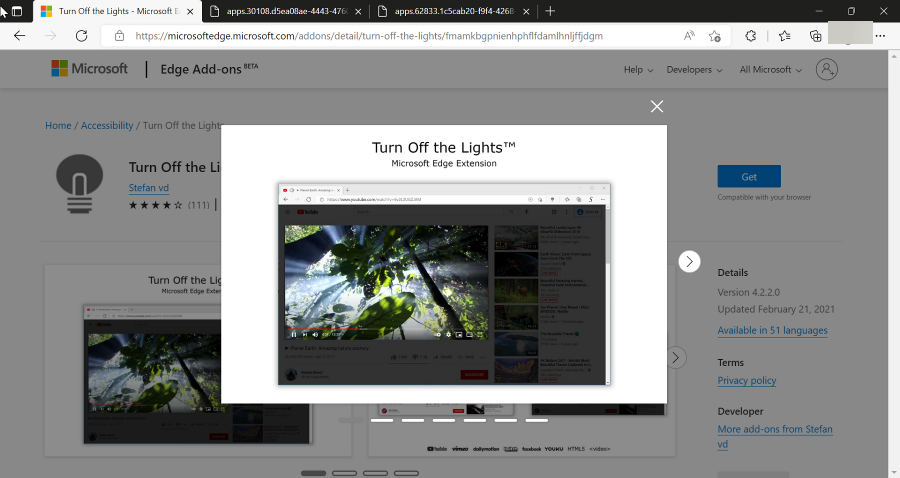The height and width of the screenshot is (478, 900).
Task: Click the Get button
Action: point(749,177)
